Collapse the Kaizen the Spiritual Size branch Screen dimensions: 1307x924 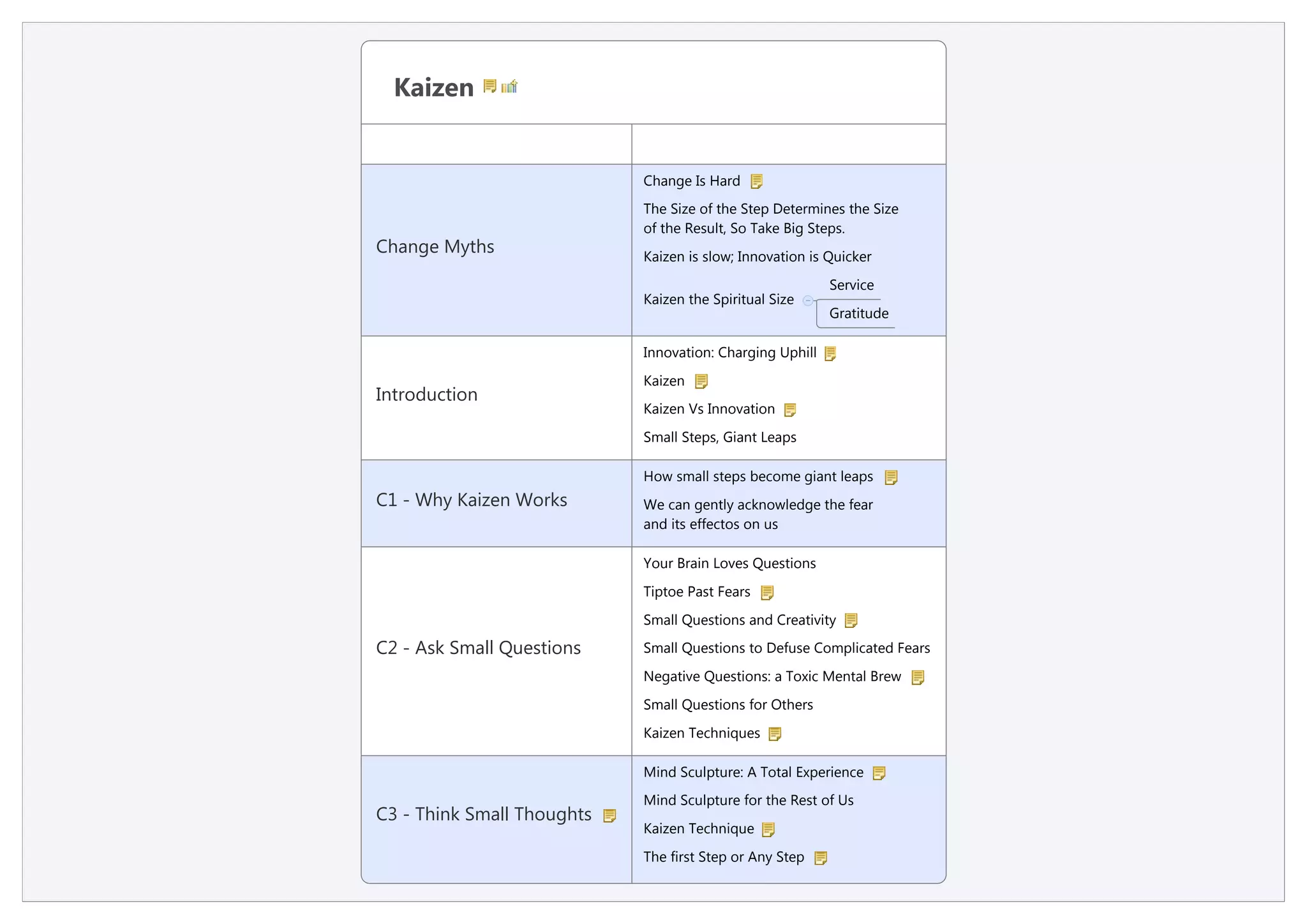[x=808, y=300]
